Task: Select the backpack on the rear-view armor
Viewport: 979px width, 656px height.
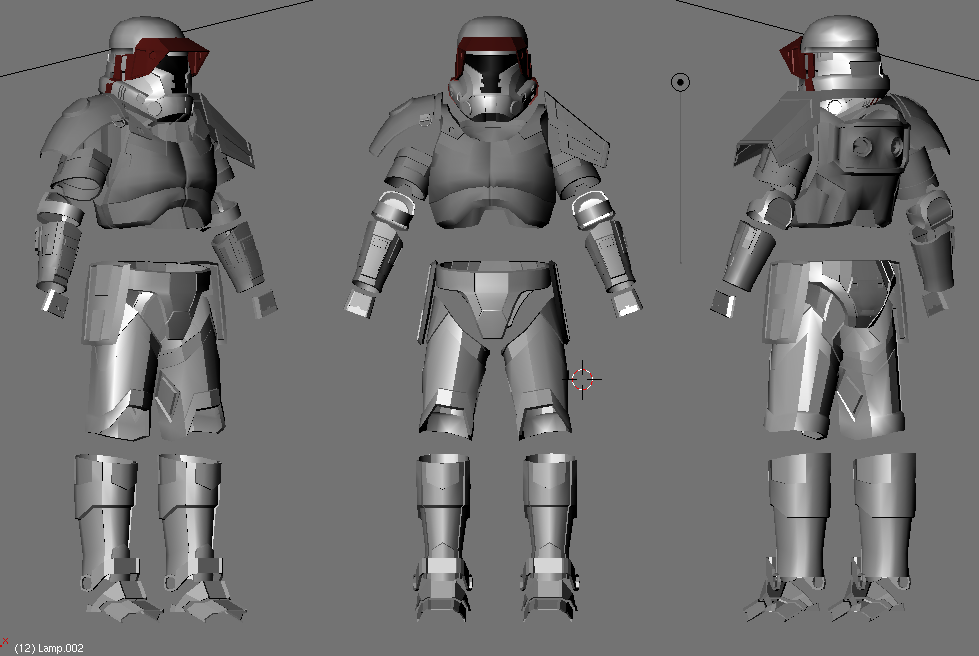Action: click(872, 147)
